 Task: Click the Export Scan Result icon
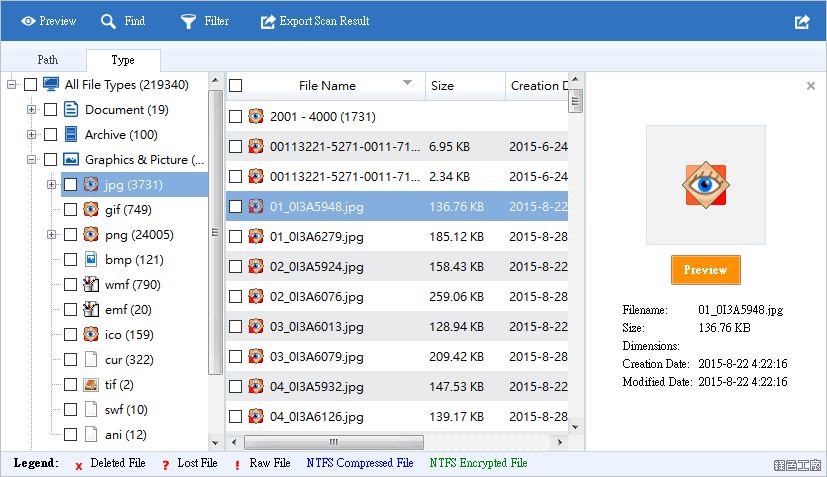(268, 21)
